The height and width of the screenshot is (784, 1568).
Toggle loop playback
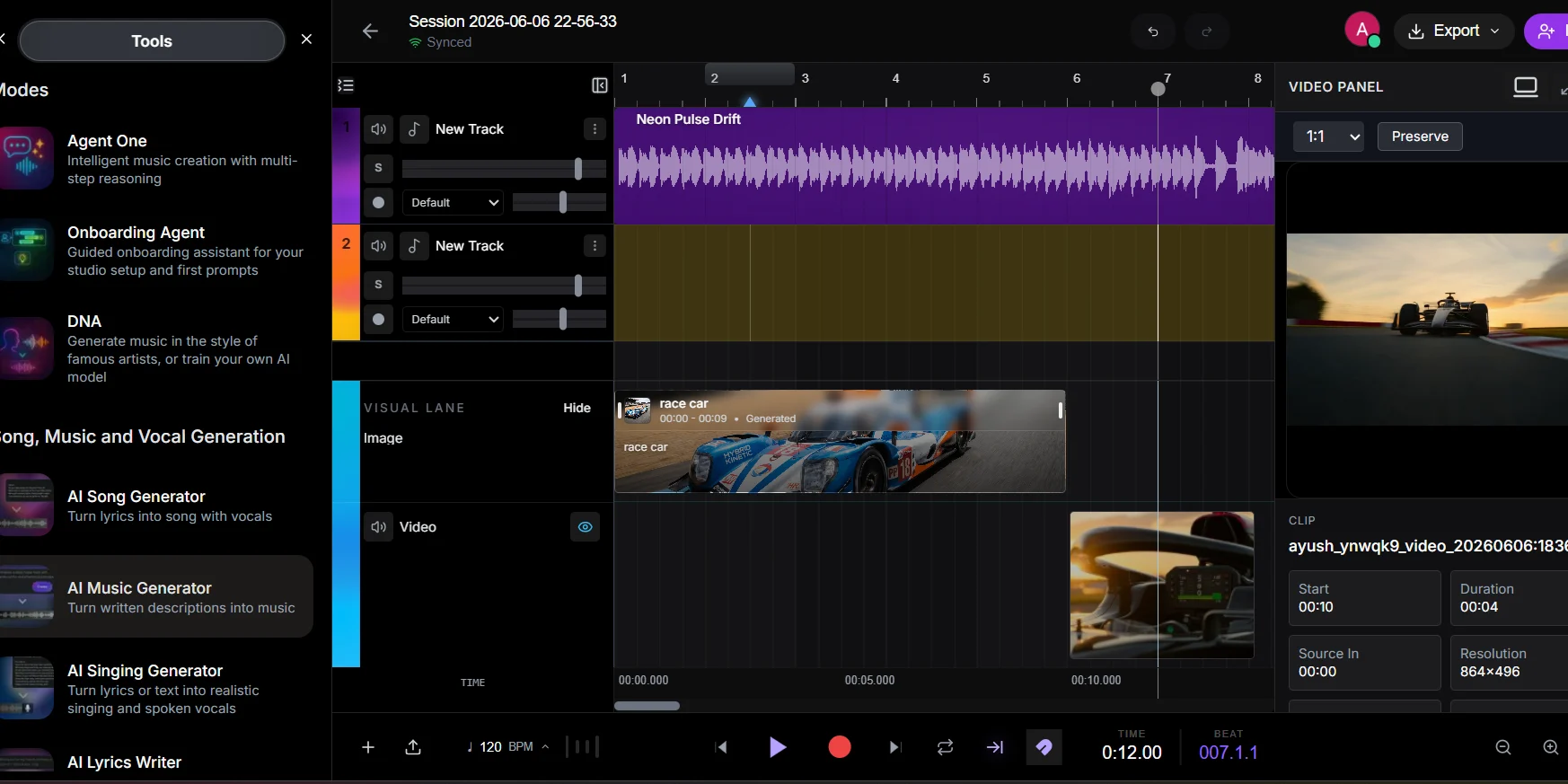(x=946, y=747)
